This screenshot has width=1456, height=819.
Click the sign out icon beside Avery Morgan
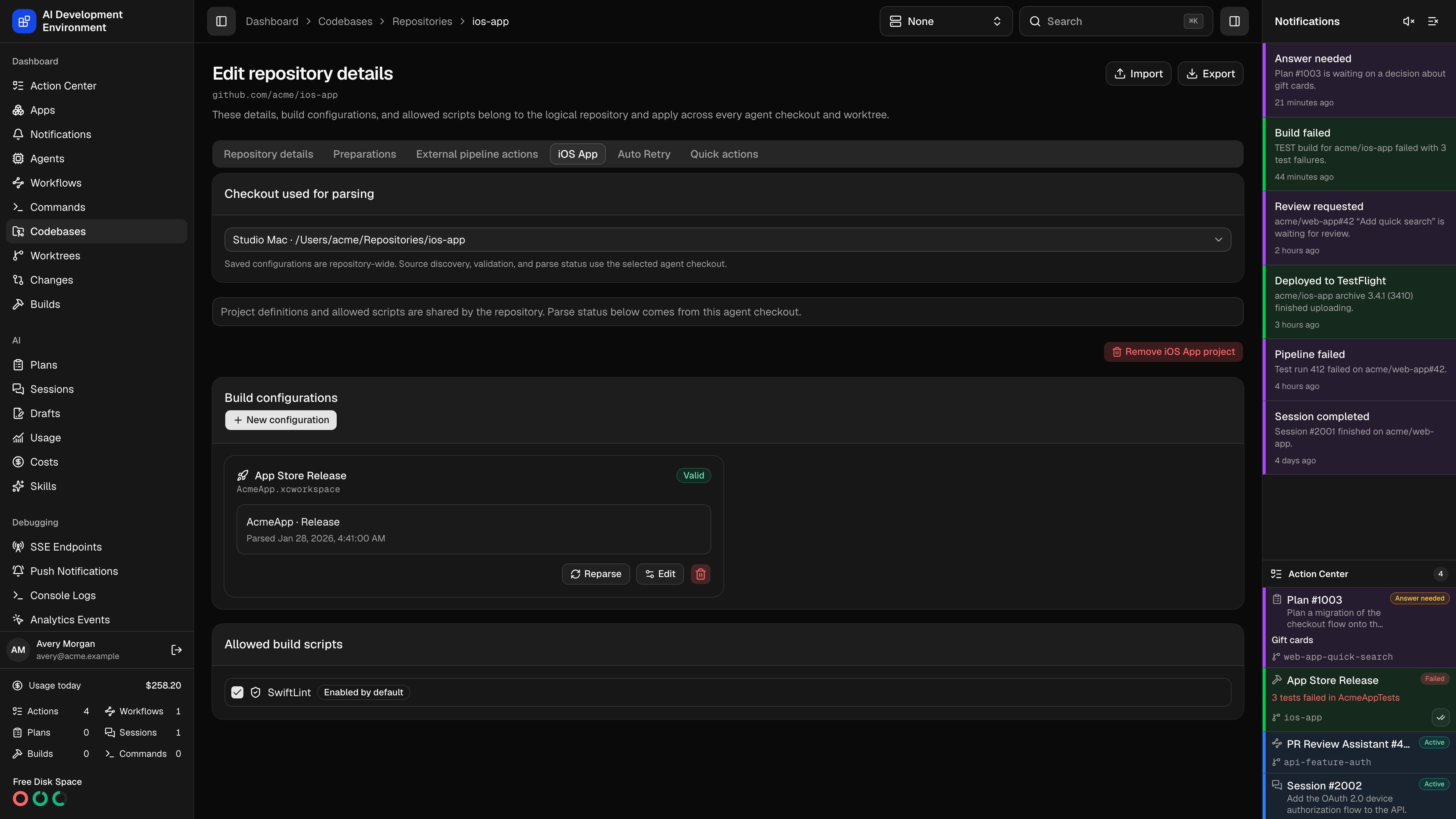[176, 650]
